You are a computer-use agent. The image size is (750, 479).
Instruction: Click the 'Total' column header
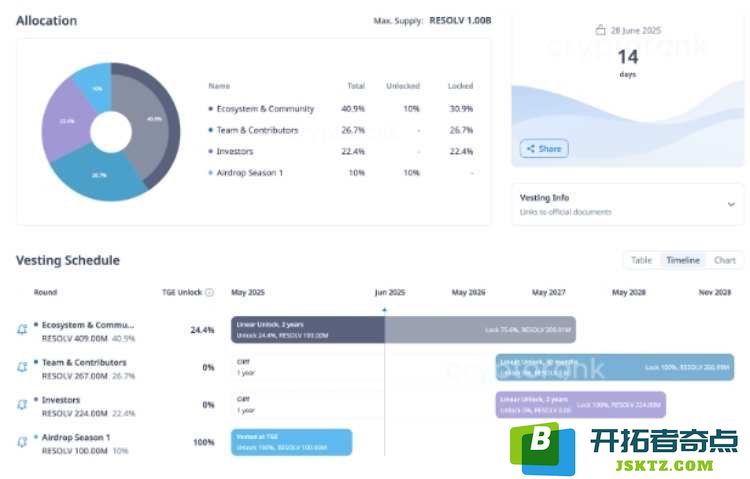(356, 86)
